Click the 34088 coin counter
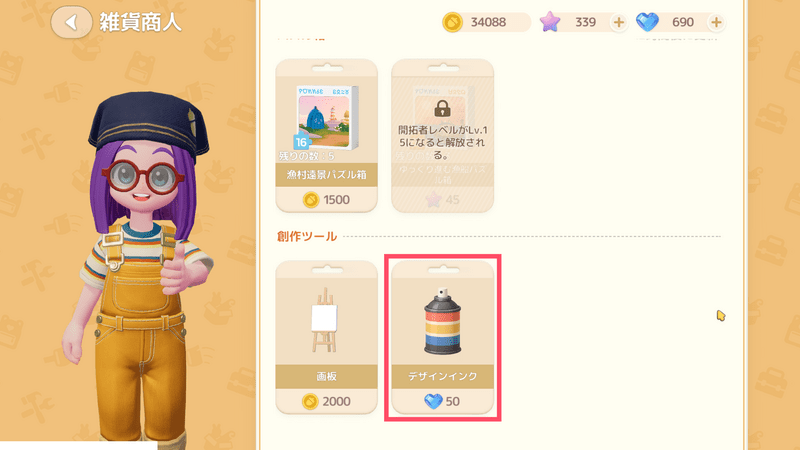The height and width of the screenshot is (450, 800). (x=488, y=22)
